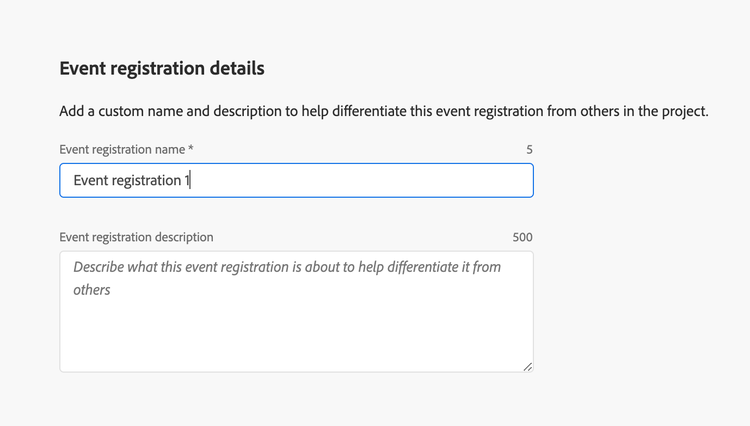Click the placeholder word "others" in description box
The image size is (750, 426).
tap(92, 290)
